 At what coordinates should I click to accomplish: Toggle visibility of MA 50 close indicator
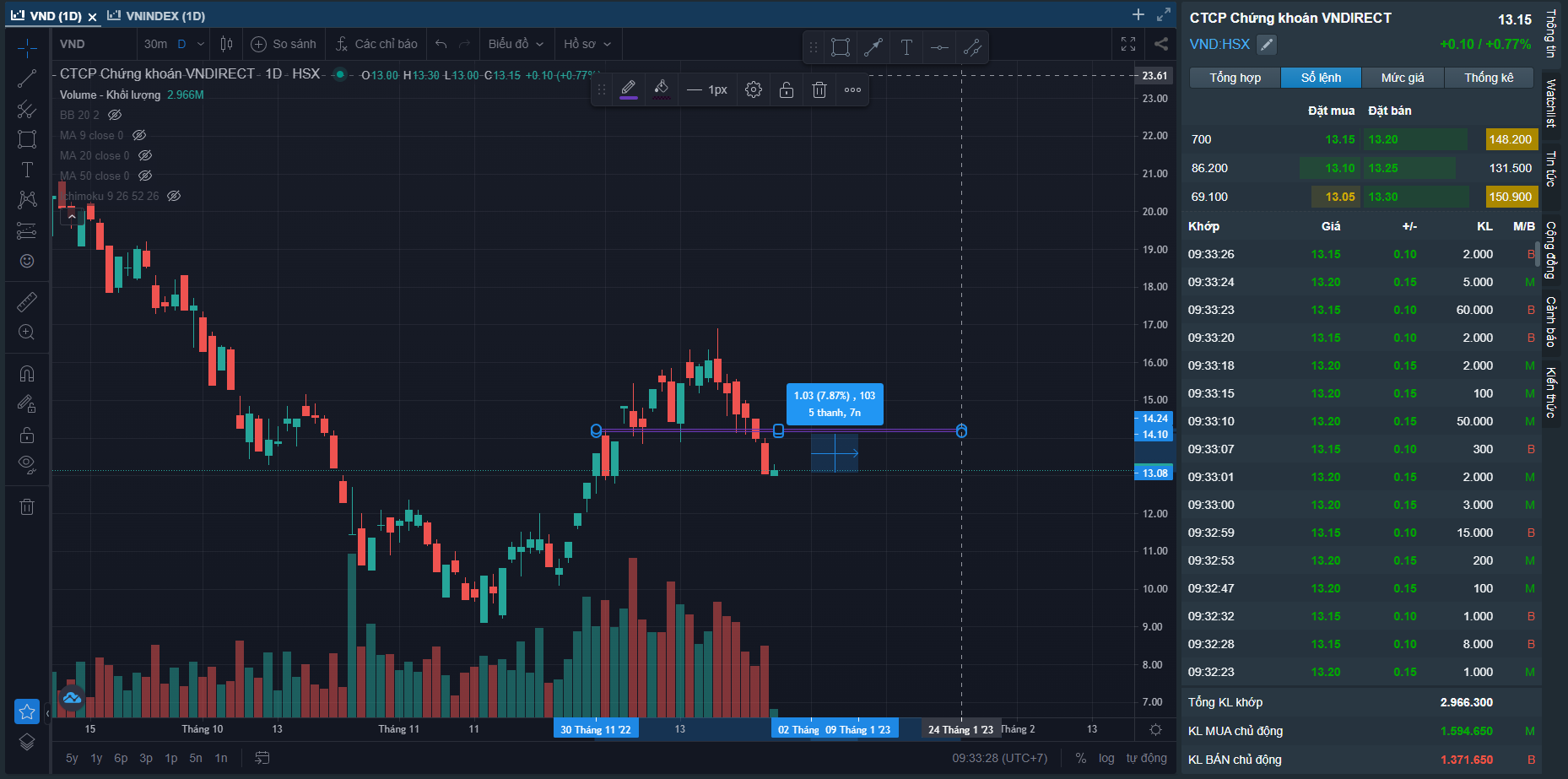pos(145,176)
